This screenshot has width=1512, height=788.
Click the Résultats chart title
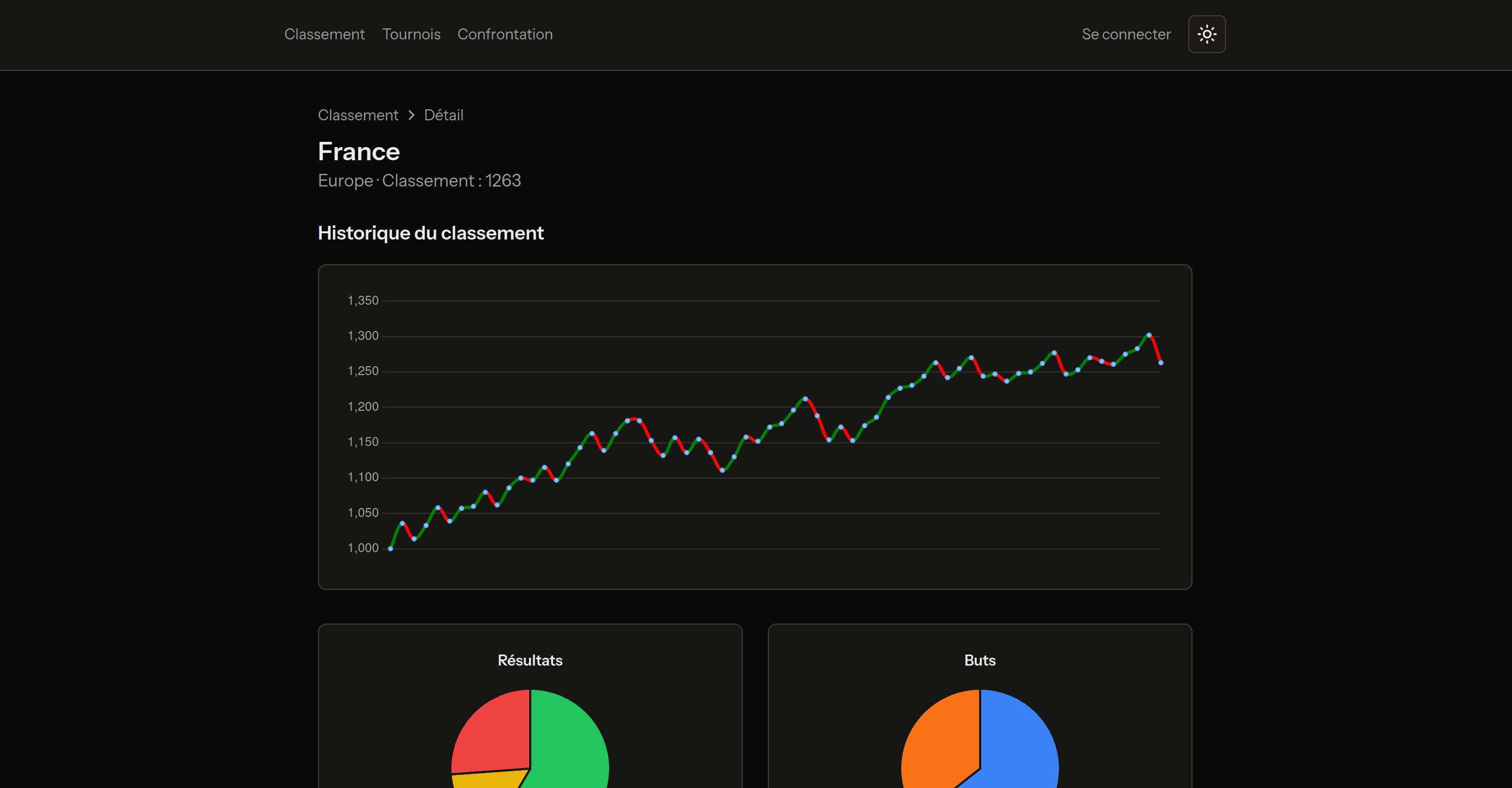pyautogui.click(x=530, y=660)
